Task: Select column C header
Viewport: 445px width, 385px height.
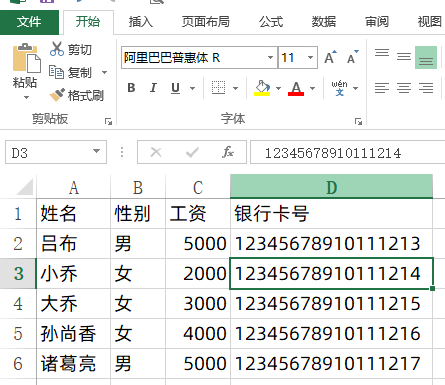Action: (198, 187)
